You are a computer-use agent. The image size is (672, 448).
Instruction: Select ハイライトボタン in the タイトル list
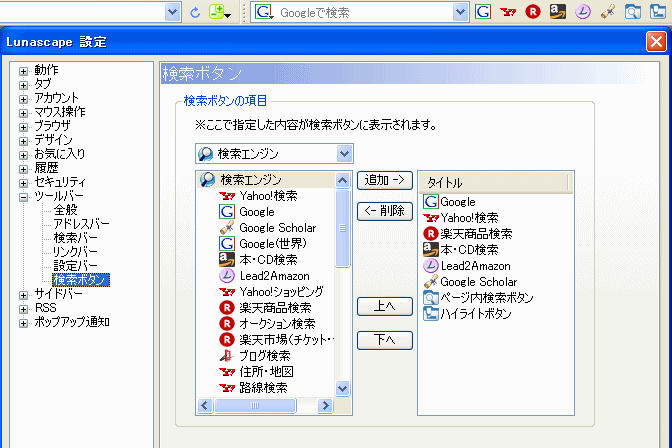point(467,314)
